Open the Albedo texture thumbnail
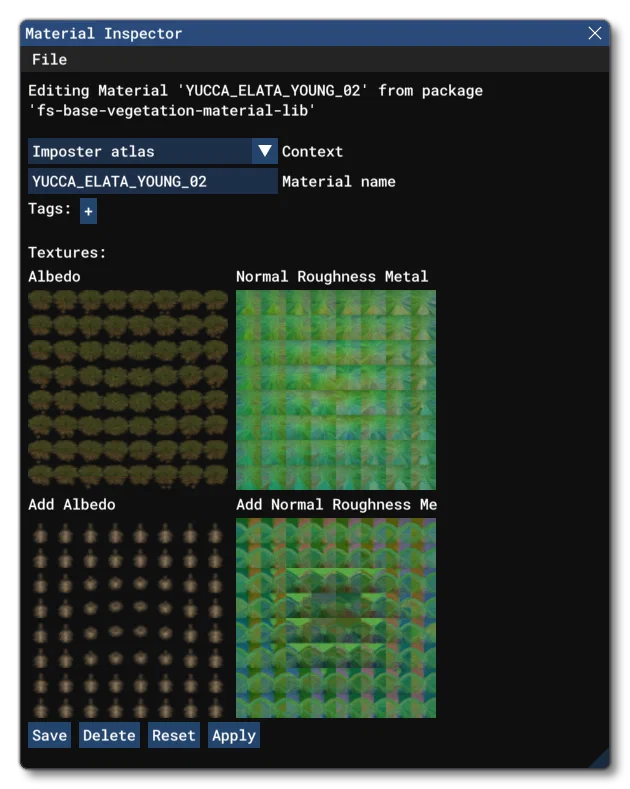Viewport: 630px width, 789px height. click(128, 389)
